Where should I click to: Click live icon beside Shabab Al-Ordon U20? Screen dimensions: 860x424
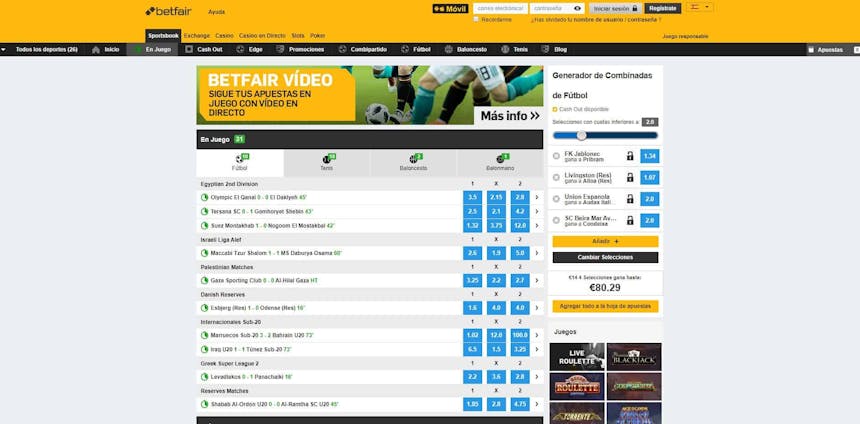point(205,404)
